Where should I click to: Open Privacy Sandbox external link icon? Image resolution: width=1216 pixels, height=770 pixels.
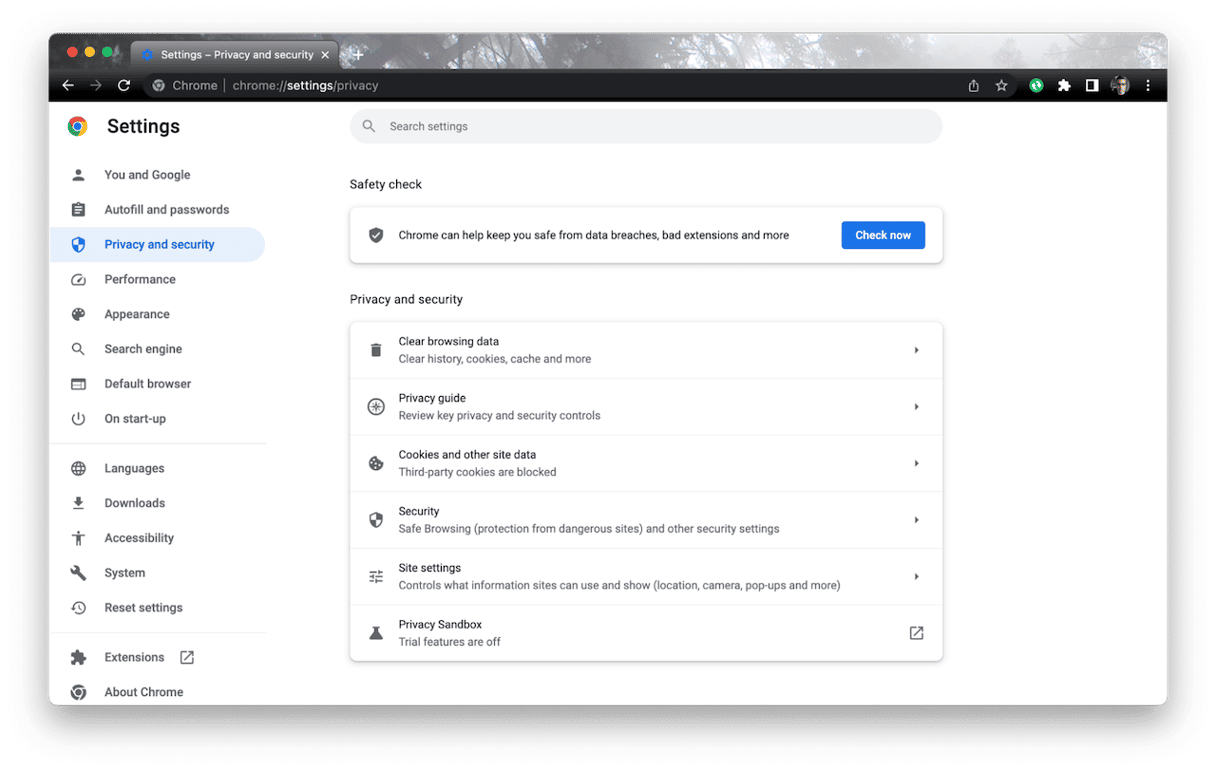[916, 633]
